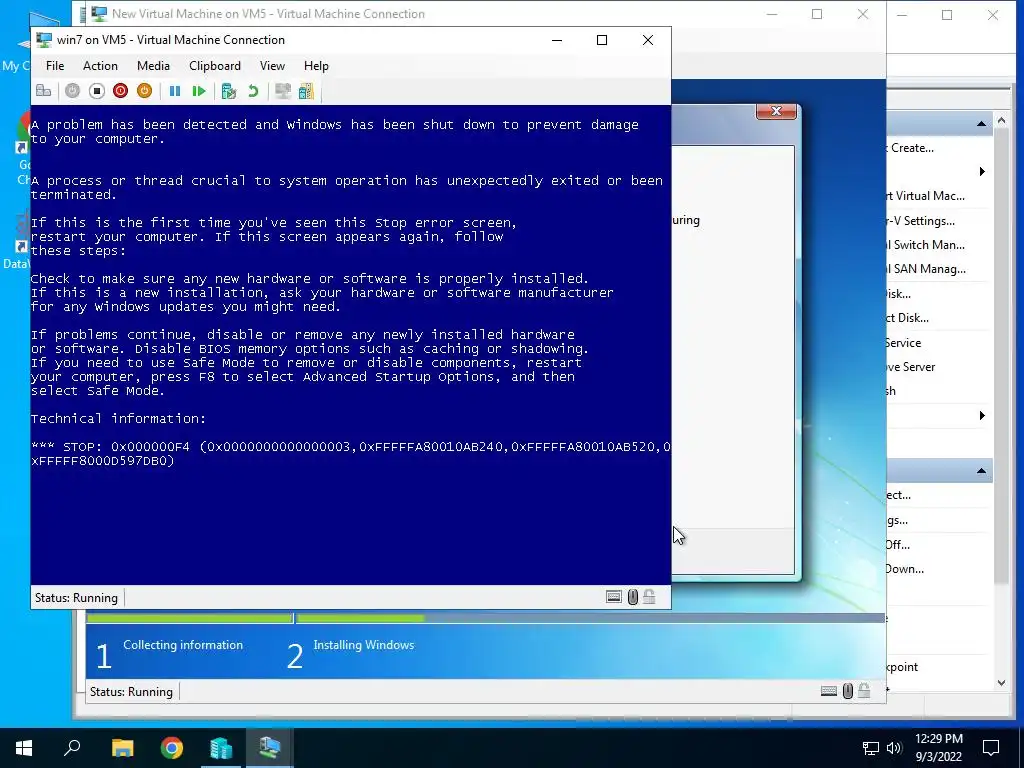The height and width of the screenshot is (768, 1024).
Task: Click Remove Server action in Actions pane
Action: [911, 367]
